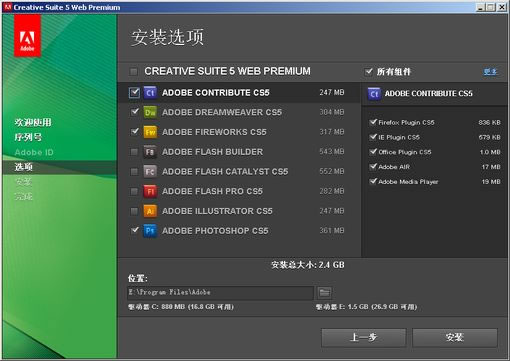This screenshot has height=361, width=510.
Task: Click the 上一步 back button
Action: pyautogui.click(x=364, y=338)
